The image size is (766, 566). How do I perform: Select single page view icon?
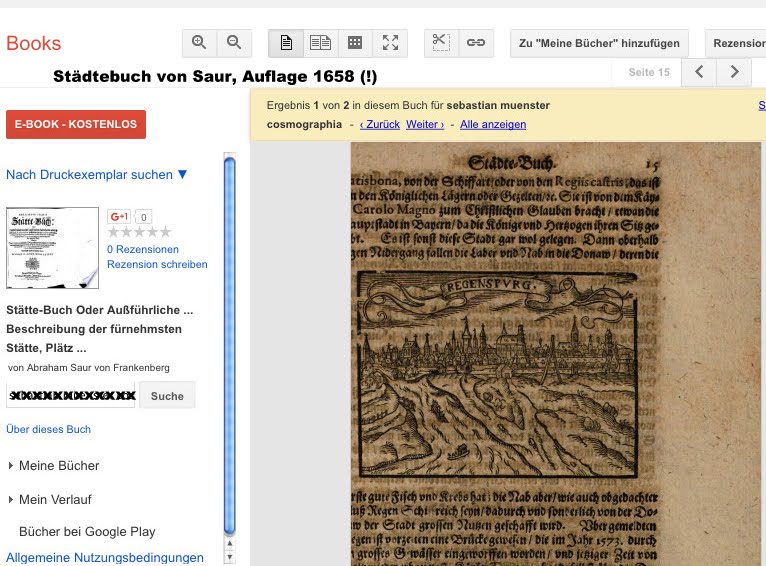(286, 43)
